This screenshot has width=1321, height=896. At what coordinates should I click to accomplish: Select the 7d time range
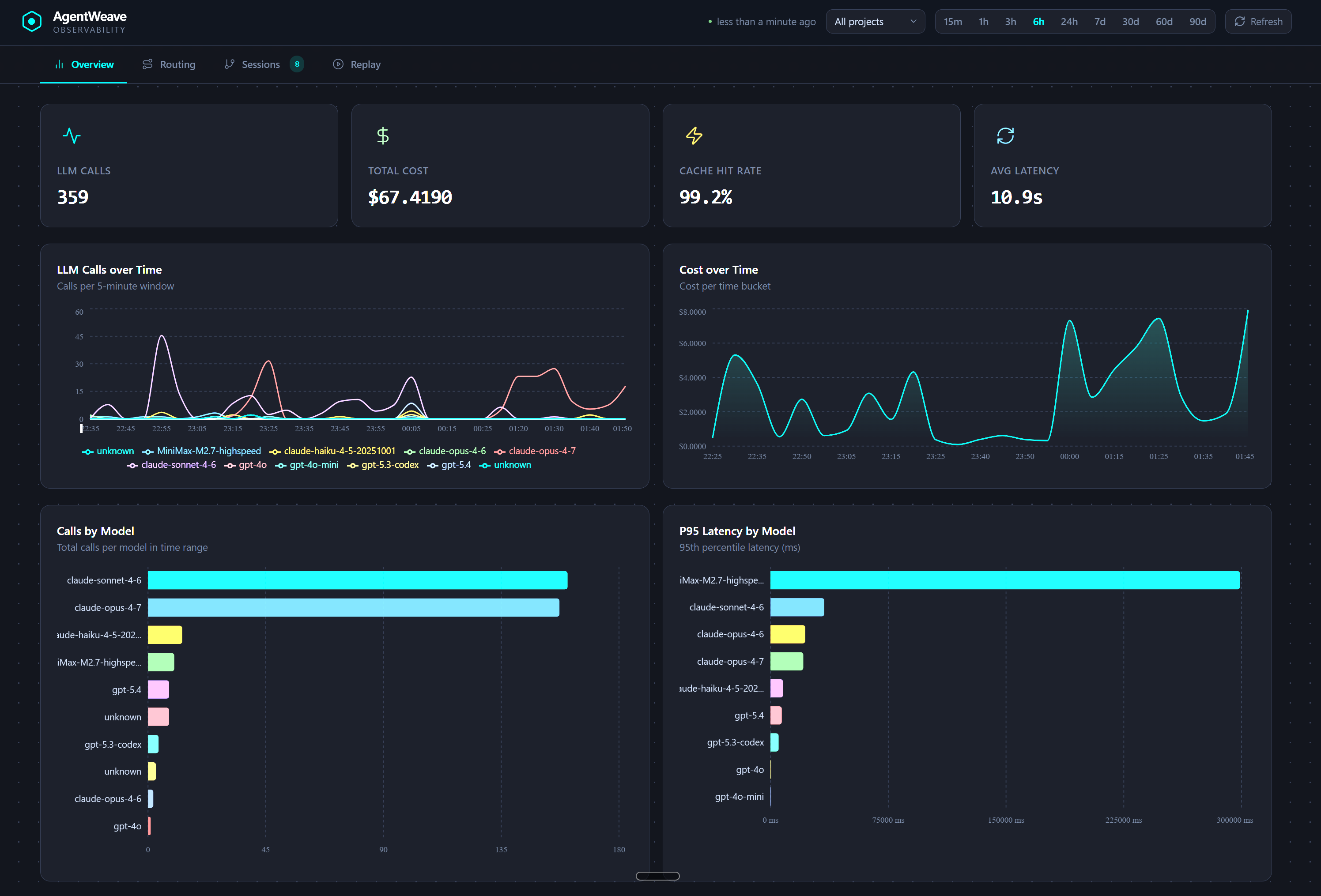(1100, 22)
